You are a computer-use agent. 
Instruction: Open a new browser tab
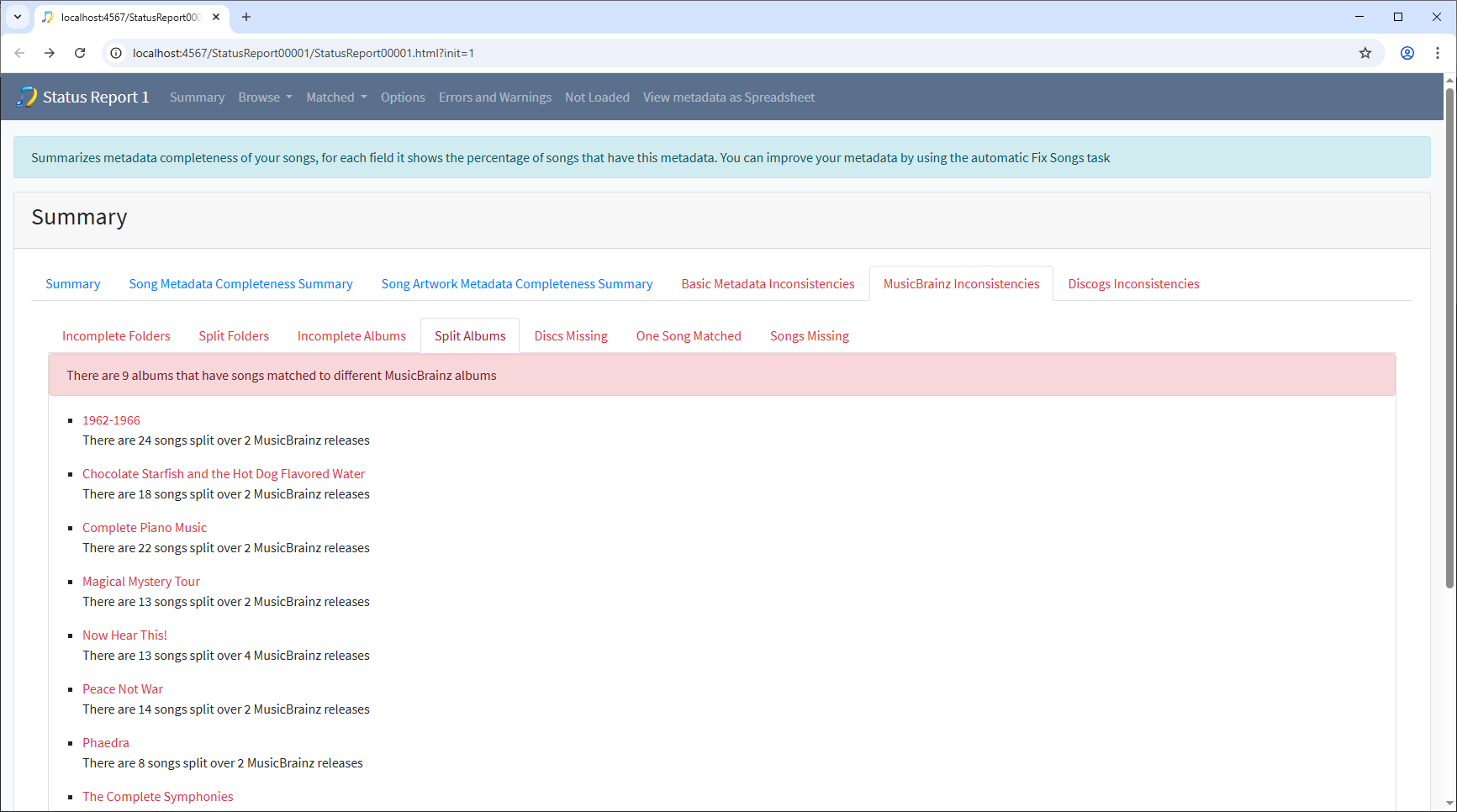pos(246,17)
